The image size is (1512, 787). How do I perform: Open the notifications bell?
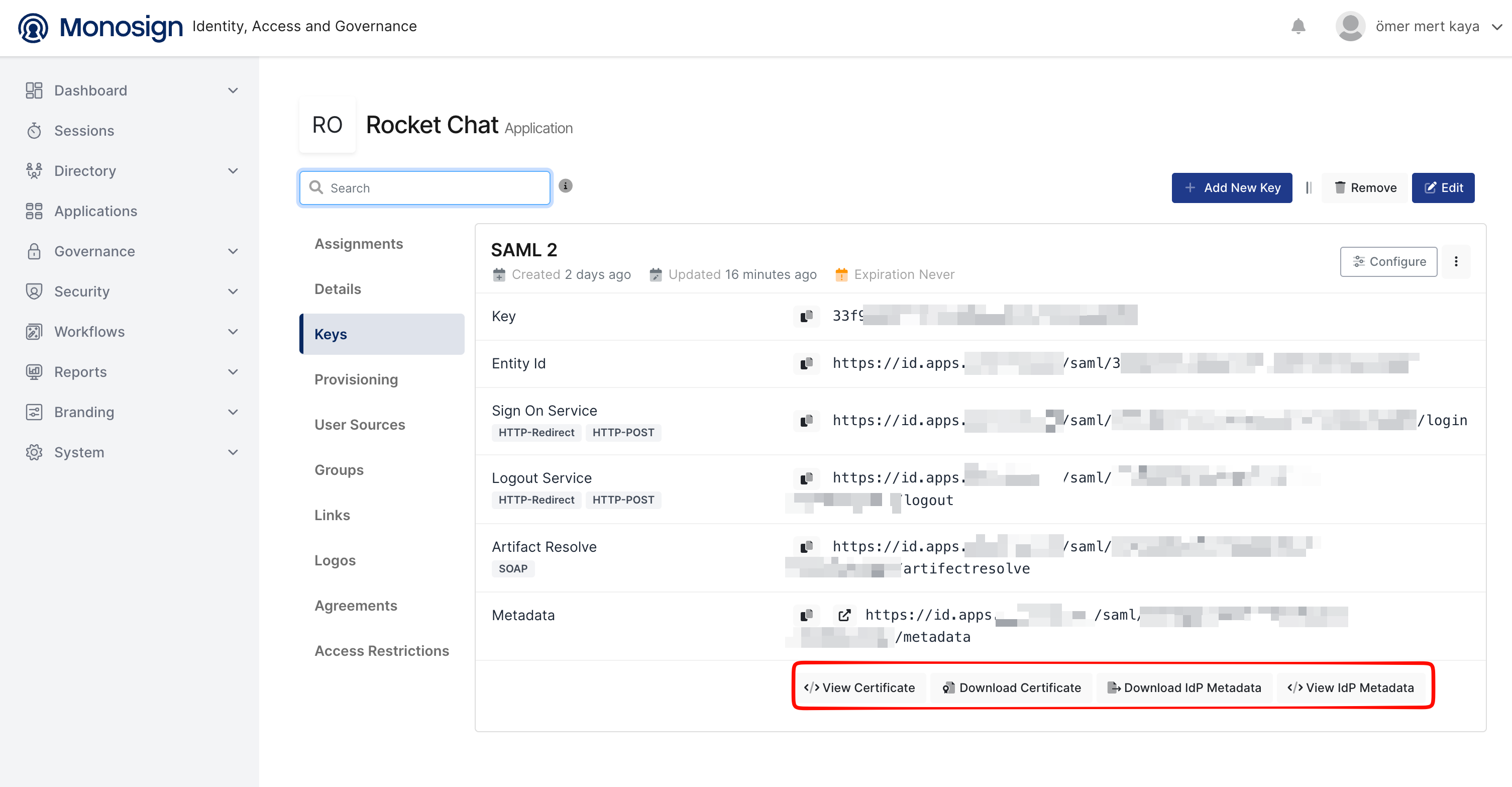click(x=1298, y=27)
